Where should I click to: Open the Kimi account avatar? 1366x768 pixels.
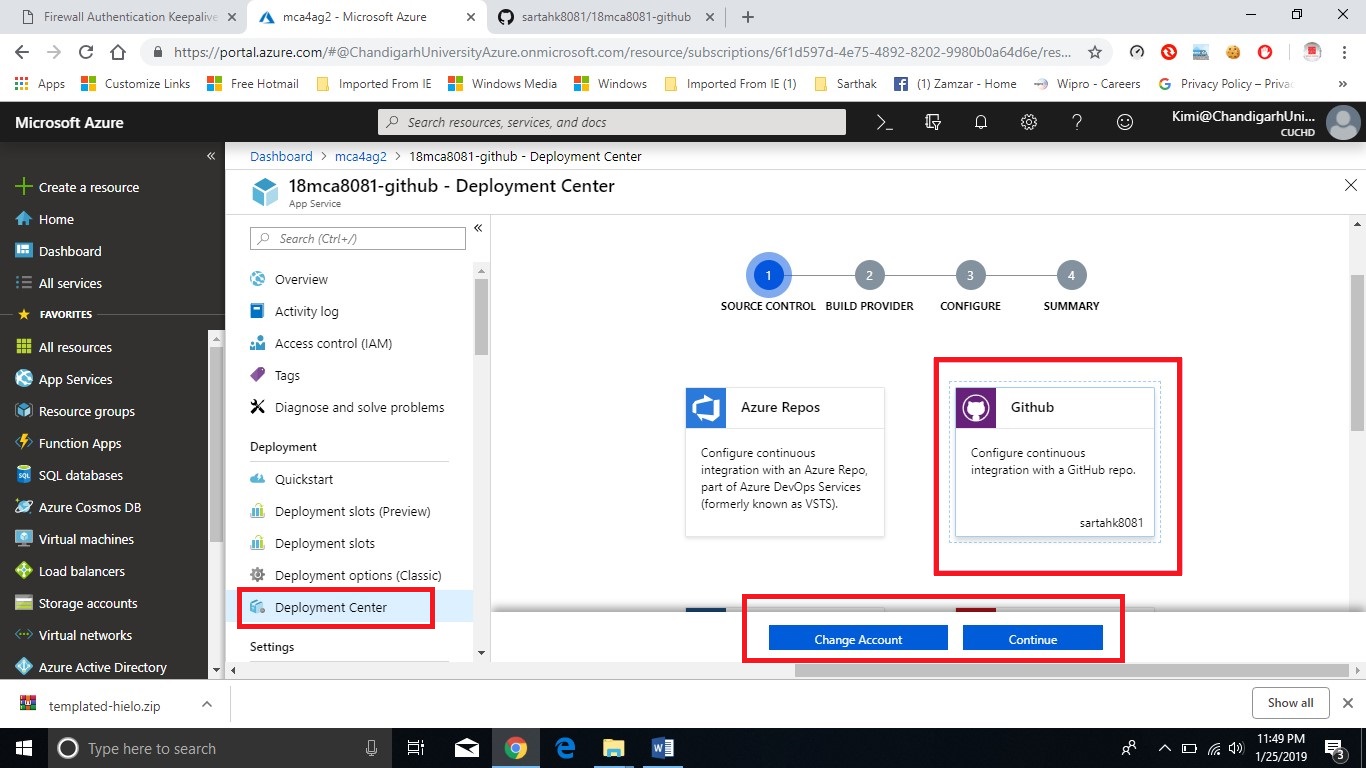1342,122
